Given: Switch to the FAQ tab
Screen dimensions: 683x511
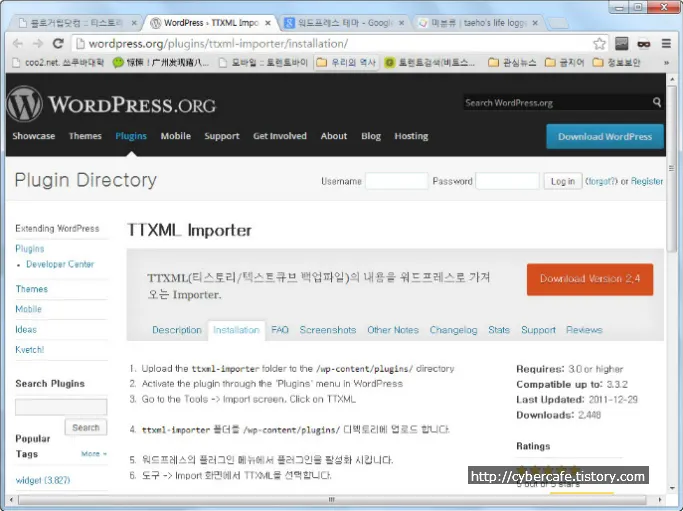Looking at the screenshot, I should [280, 330].
